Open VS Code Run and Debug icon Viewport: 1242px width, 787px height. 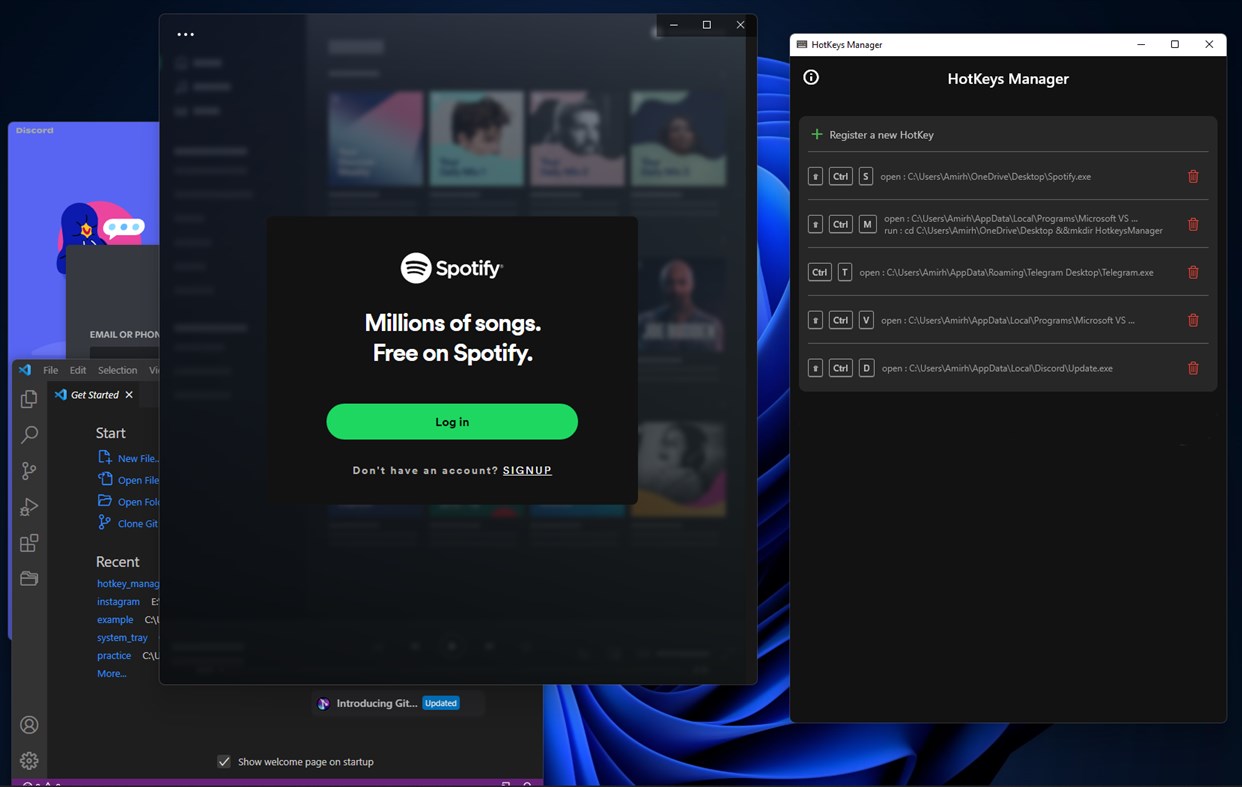(x=29, y=507)
